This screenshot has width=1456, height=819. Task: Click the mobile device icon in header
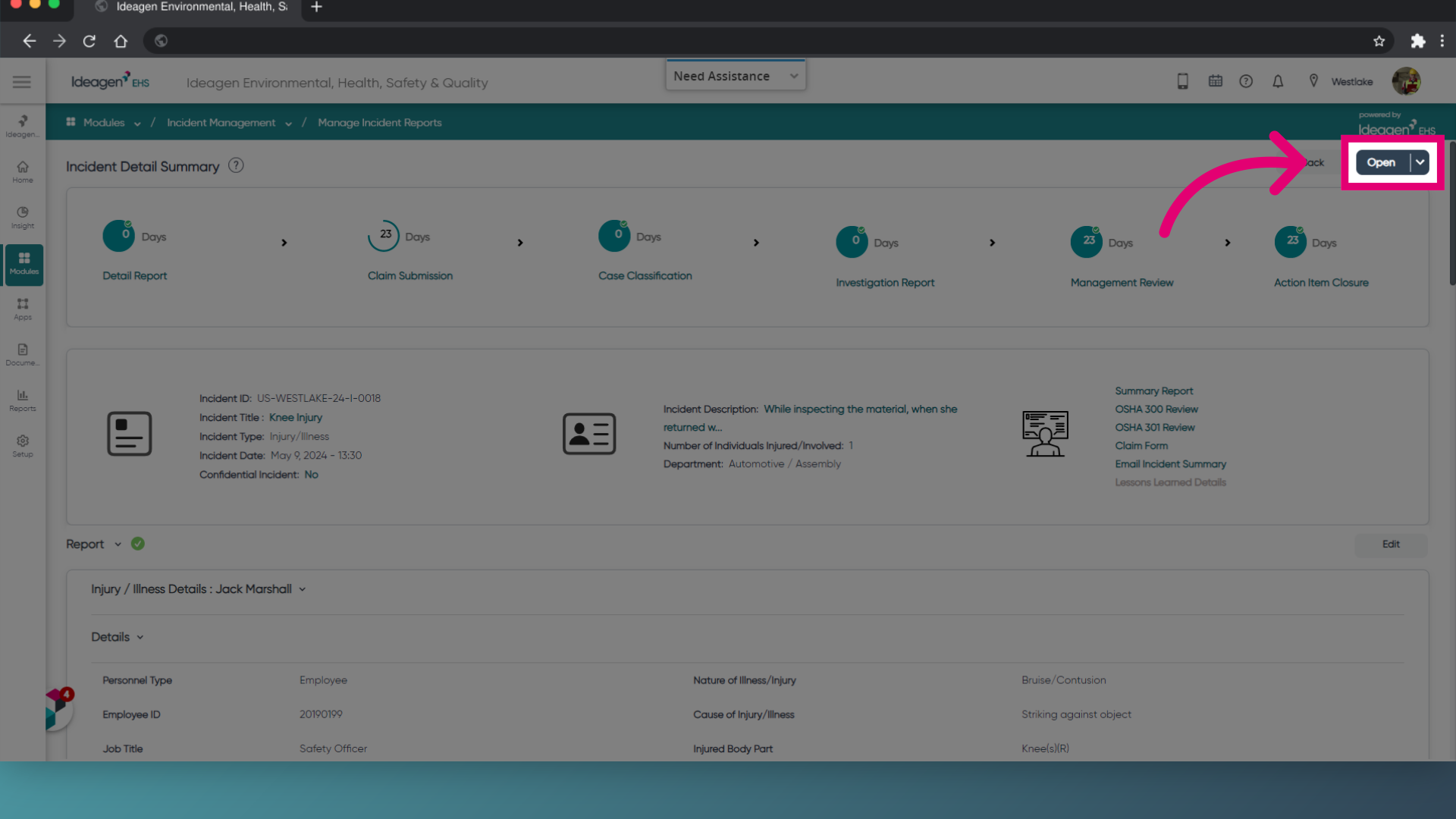click(x=1182, y=81)
